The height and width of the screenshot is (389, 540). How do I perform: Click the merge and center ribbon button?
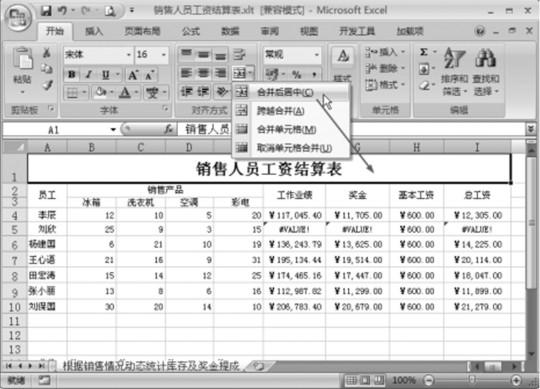(240, 73)
